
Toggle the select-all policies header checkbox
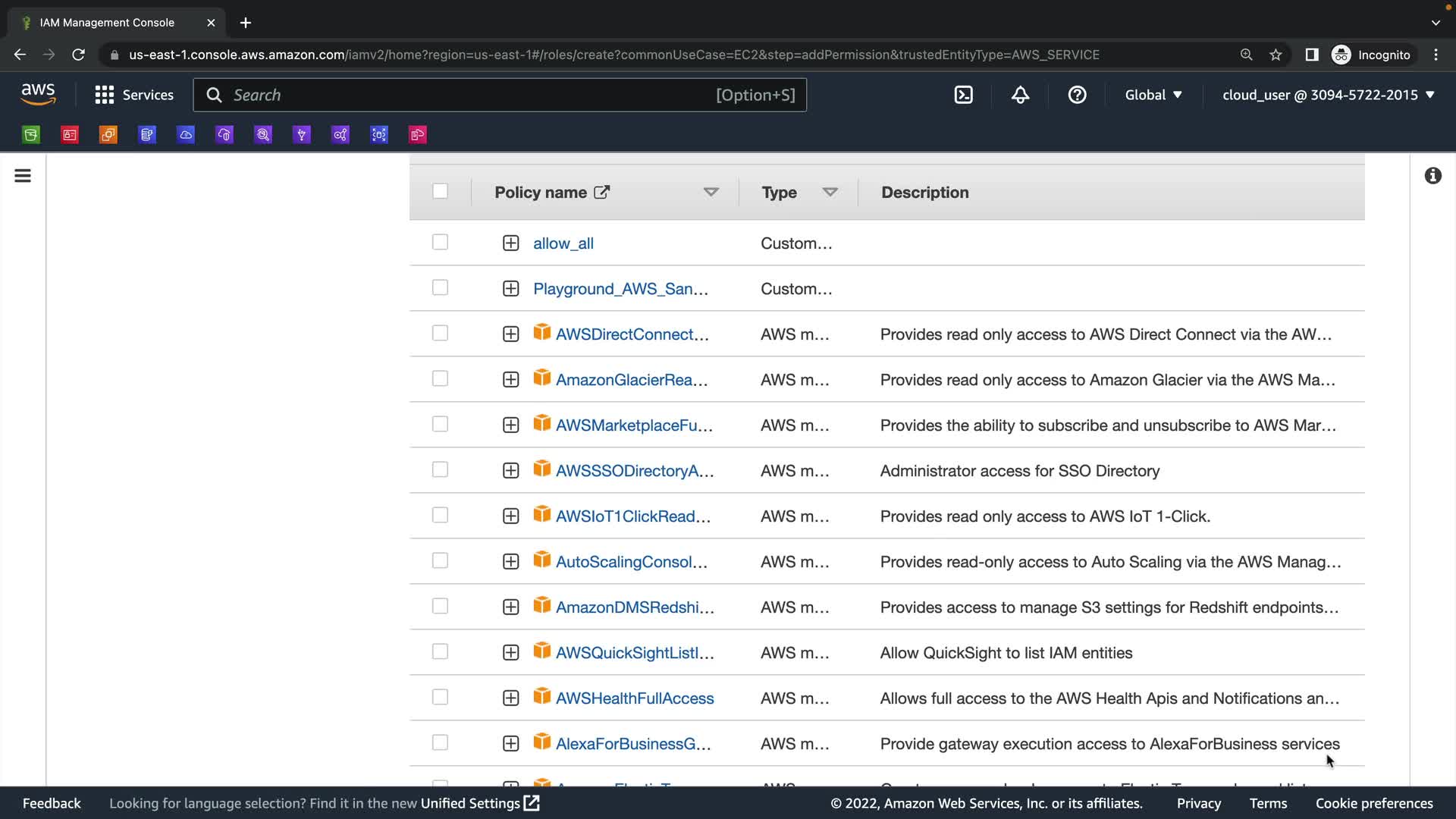440,191
